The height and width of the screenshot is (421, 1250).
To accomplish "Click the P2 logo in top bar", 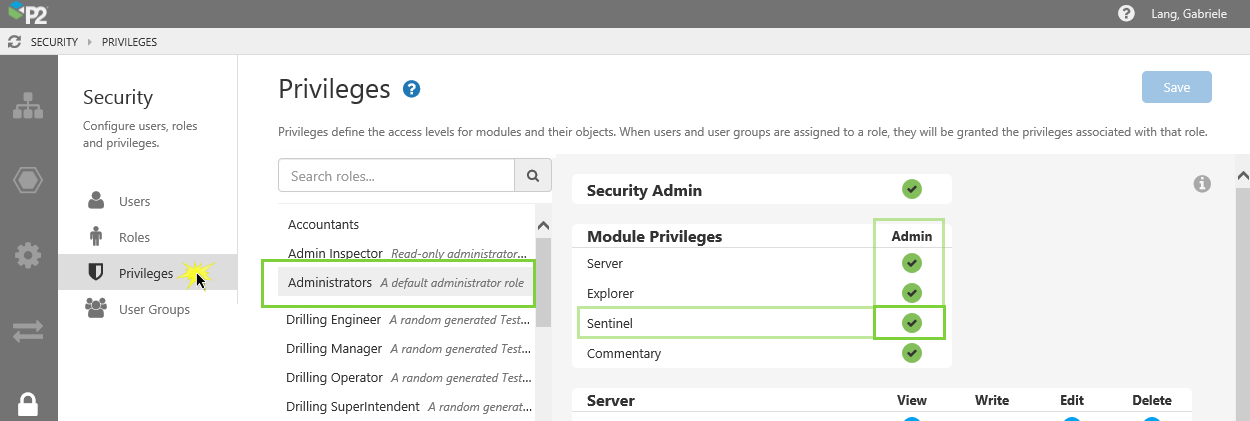I will click(26, 14).
